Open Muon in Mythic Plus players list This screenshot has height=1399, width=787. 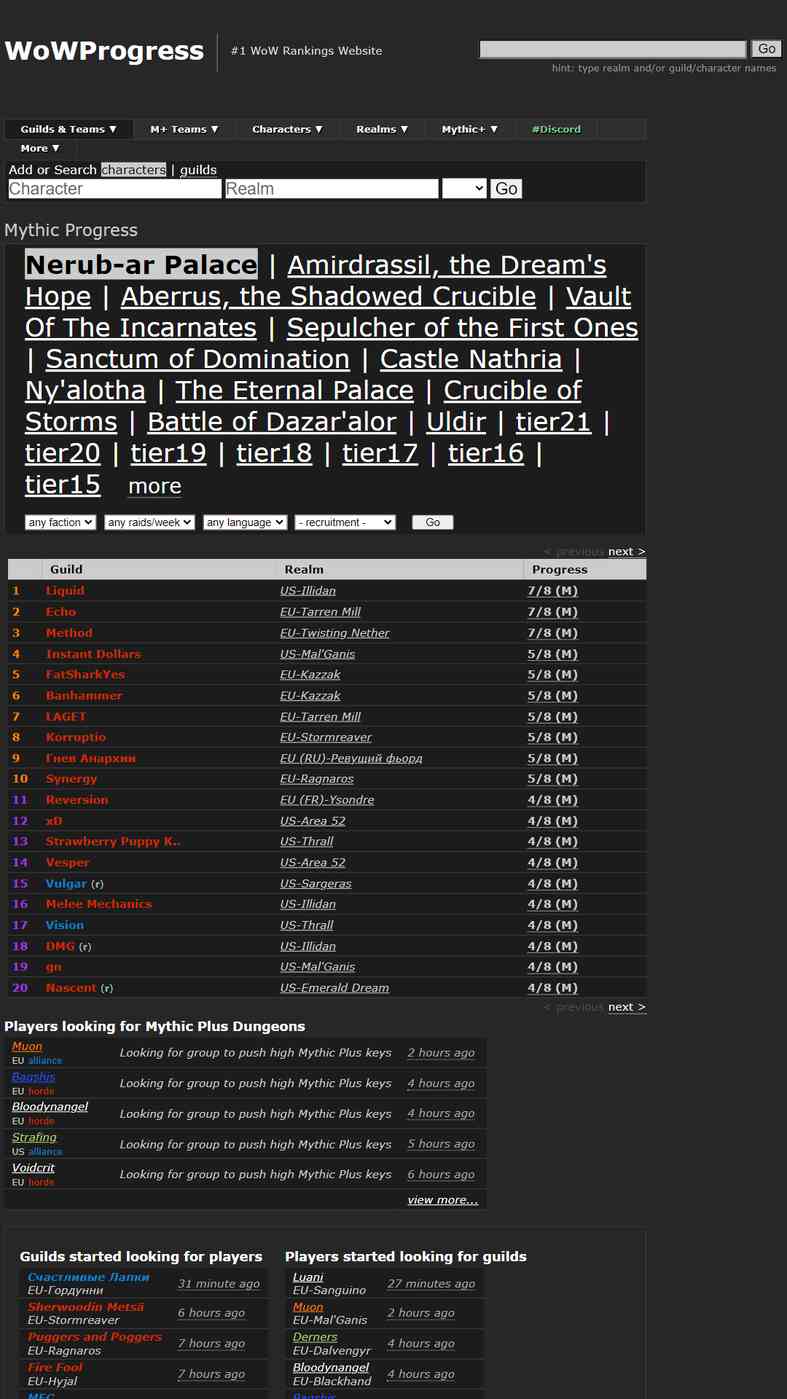pos(27,1047)
